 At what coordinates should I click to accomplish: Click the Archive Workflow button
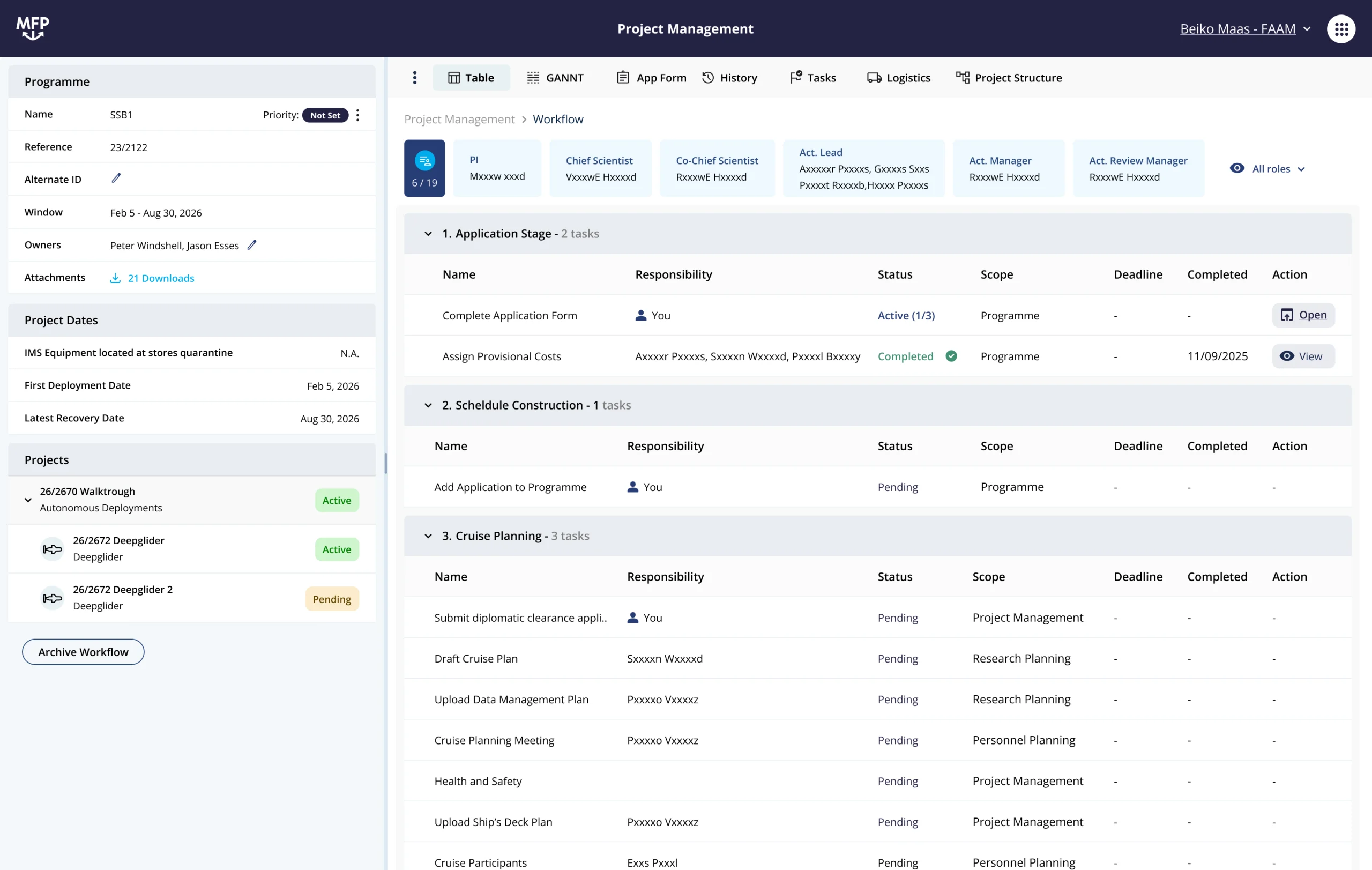click(83, 652)
